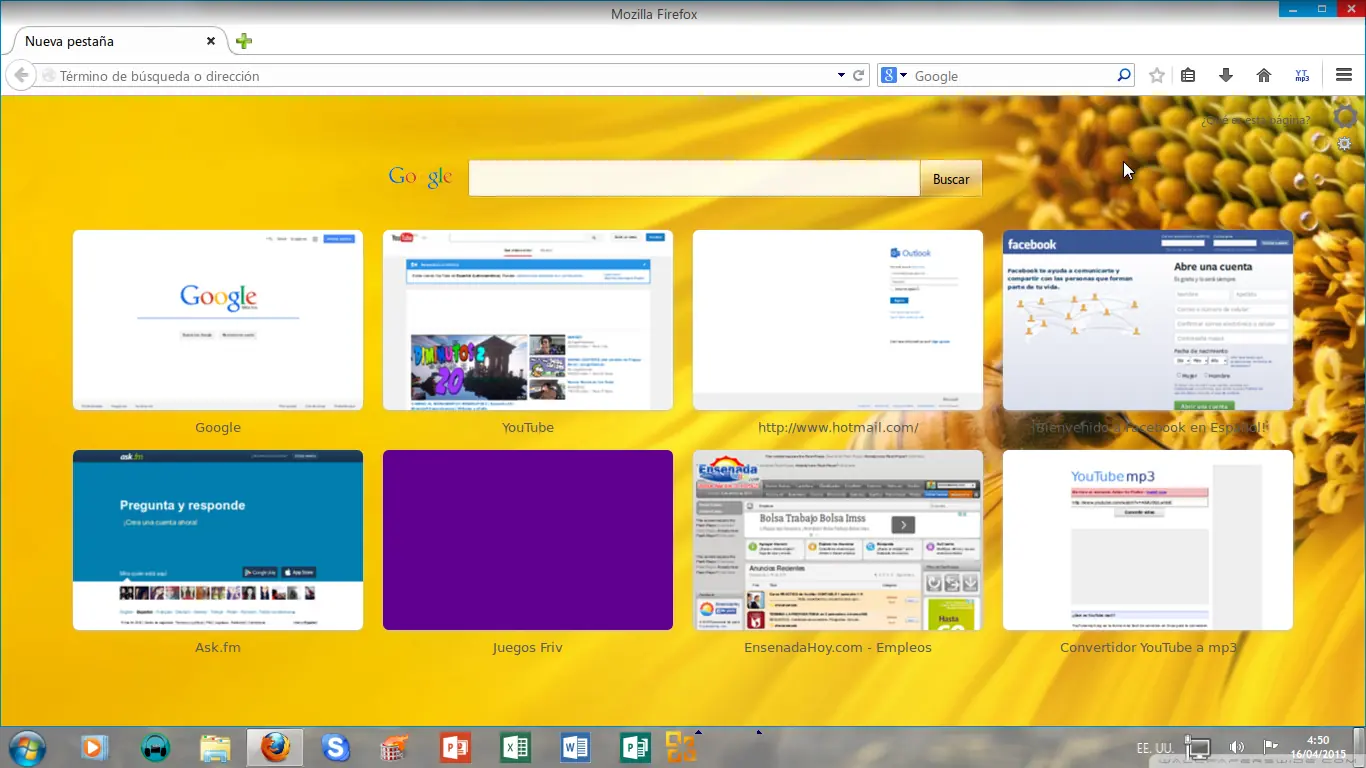
Task: Click the Google logo beside the search box
Action: click(x=420, y=177)
